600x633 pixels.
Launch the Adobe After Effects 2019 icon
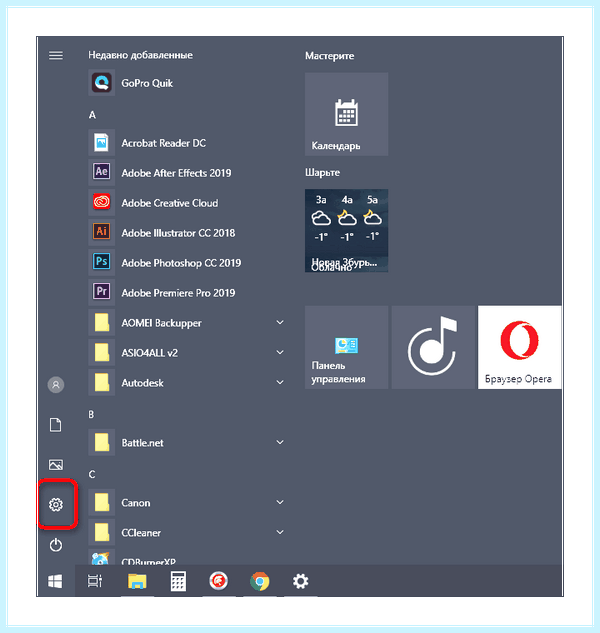[101, 173]
